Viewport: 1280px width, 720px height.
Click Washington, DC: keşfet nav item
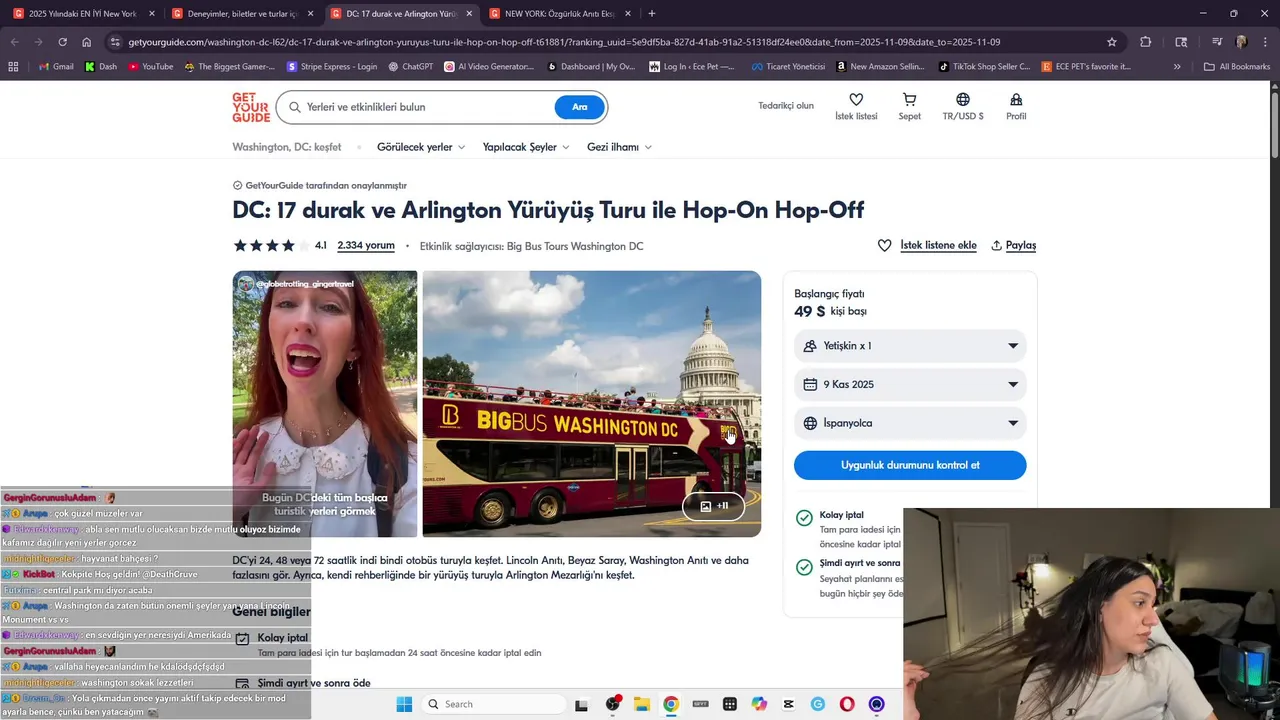(x=287, y=147)
